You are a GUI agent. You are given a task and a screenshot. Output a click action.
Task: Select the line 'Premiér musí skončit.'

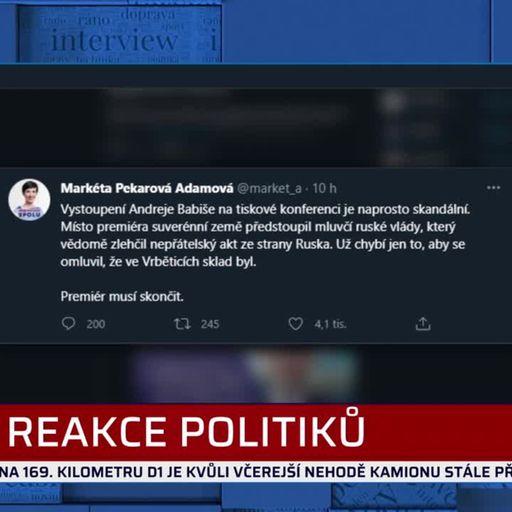tap(122, 296)
